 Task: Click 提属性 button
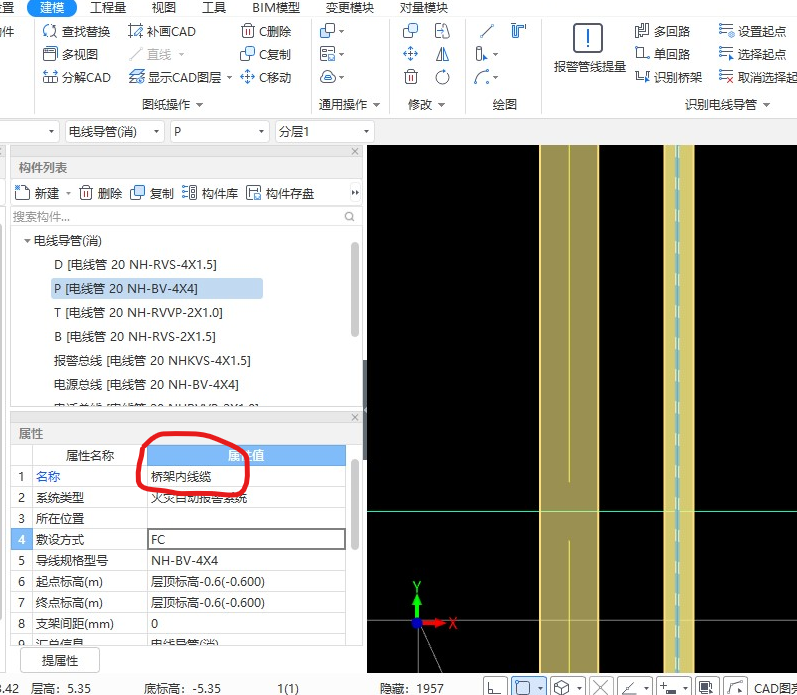click(x=60, y=660)
